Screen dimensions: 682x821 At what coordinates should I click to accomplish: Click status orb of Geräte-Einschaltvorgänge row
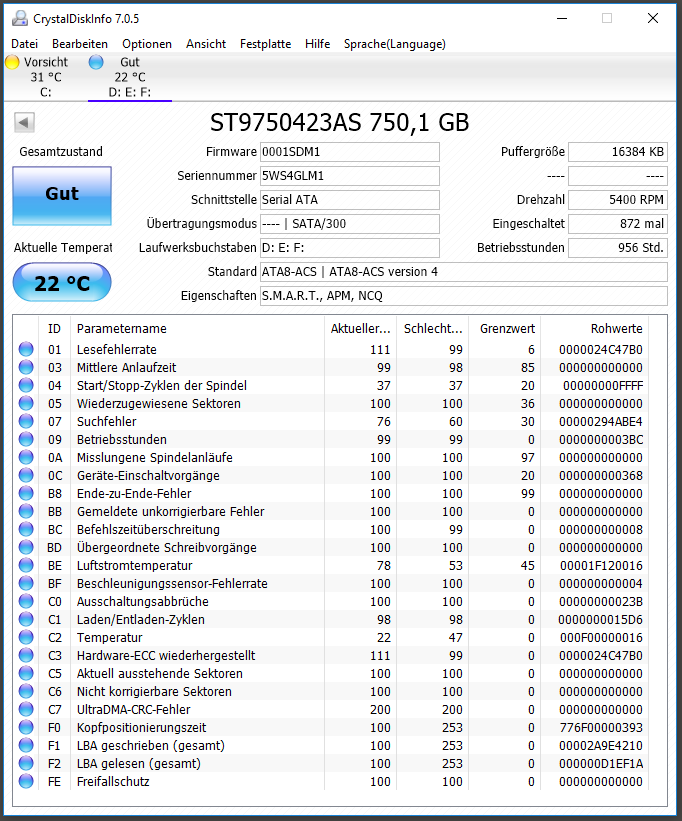pos(26,475)
